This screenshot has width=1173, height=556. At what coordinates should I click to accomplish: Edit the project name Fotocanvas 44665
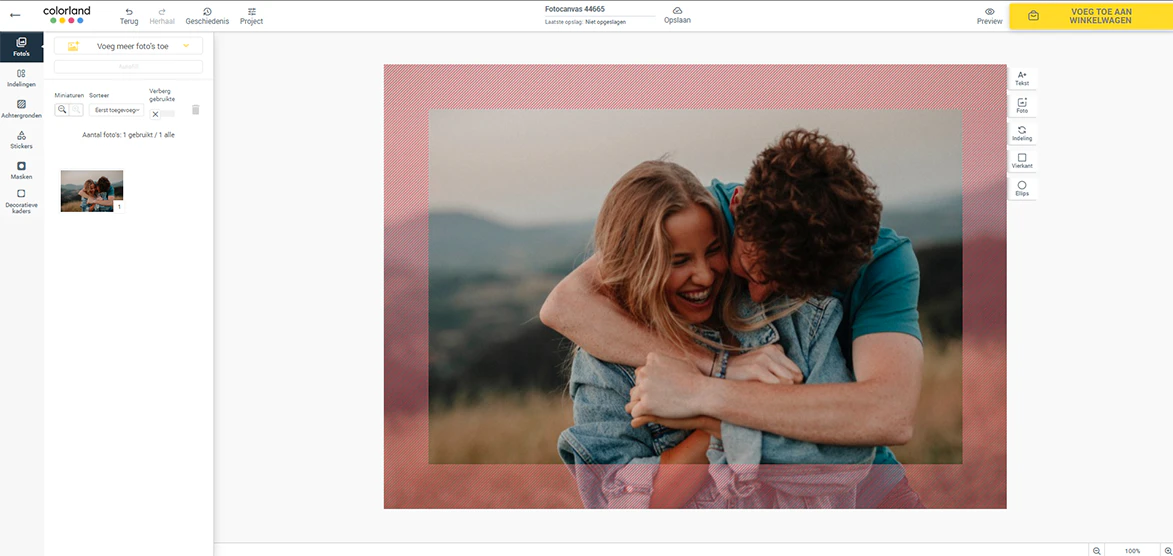[575, 9]
